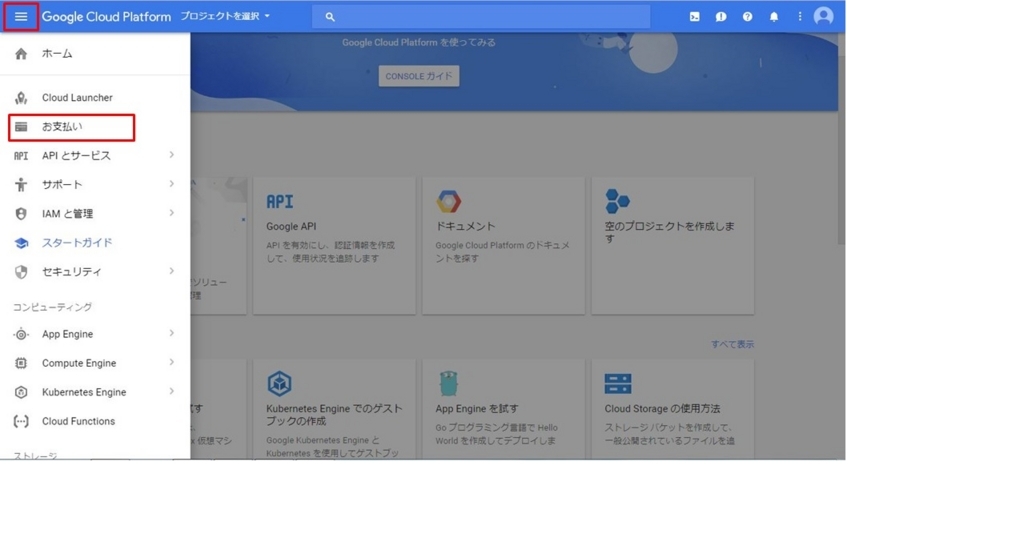Click the Cloud Storage card icon
Viewport: 1024px width, 558px height.
click(618, 384)
